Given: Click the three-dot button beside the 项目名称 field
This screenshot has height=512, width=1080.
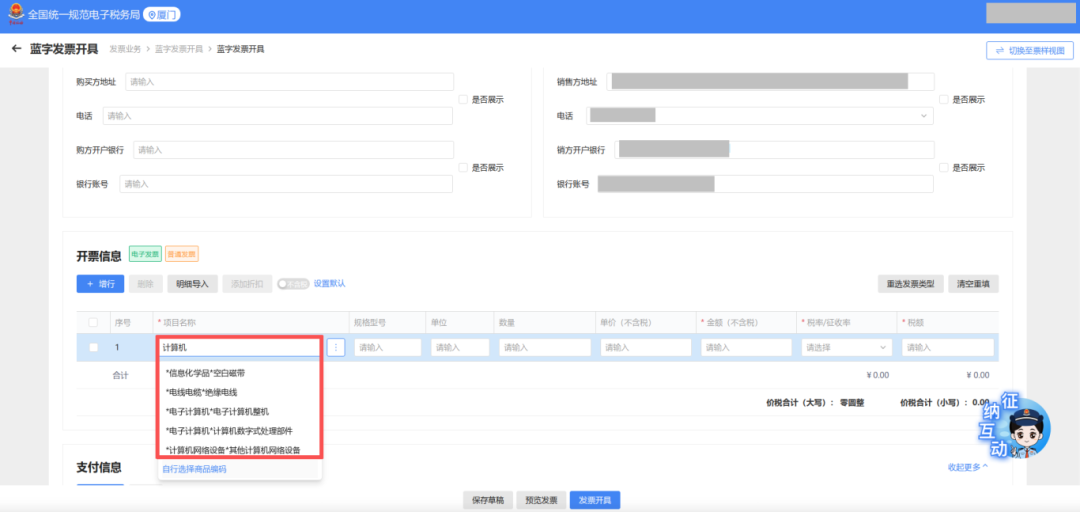Looking at the screenshot, I should tap(335, 348).
